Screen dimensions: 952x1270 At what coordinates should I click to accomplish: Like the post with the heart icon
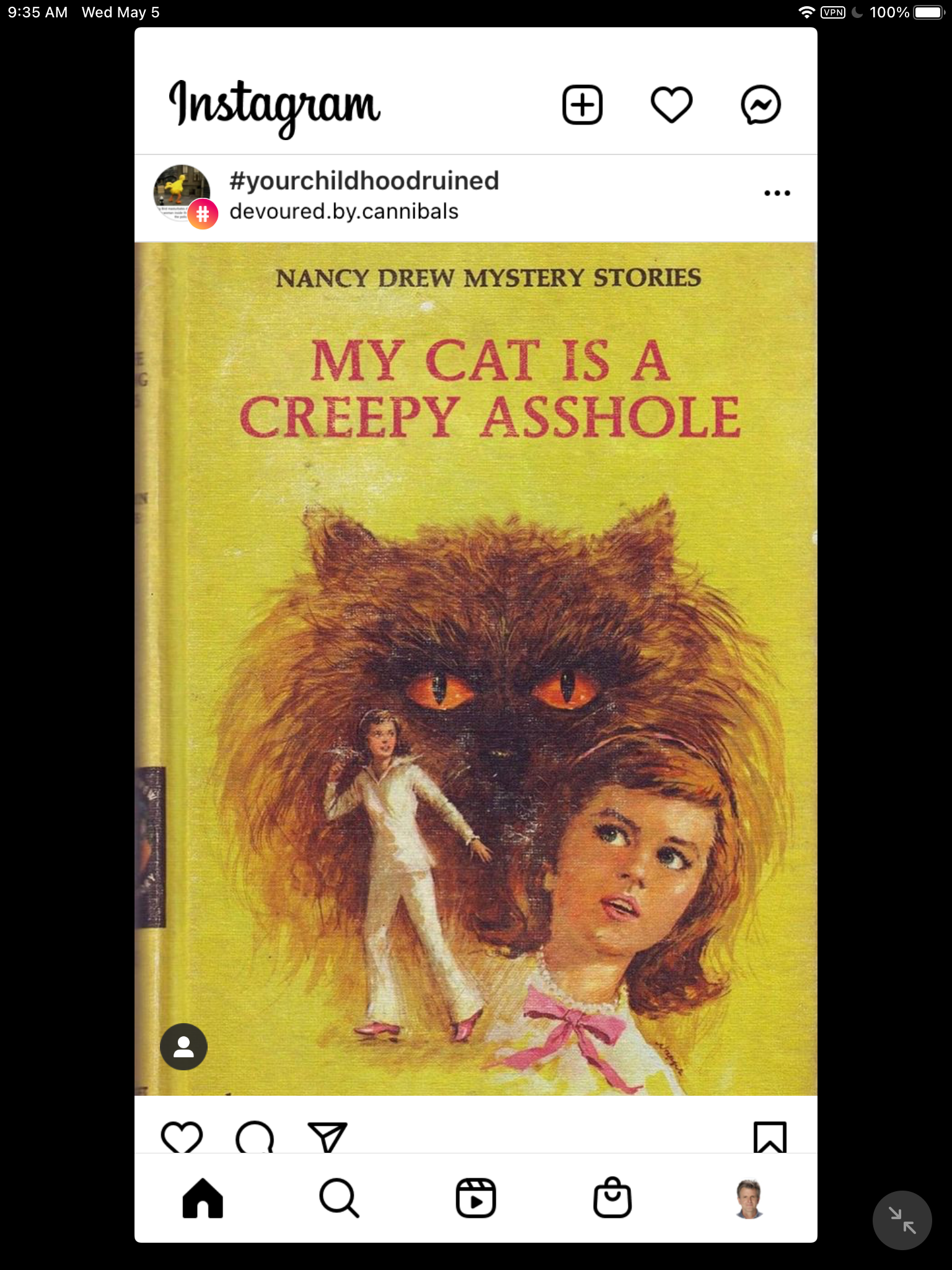pyautogui.click(x=182, y=1137)
